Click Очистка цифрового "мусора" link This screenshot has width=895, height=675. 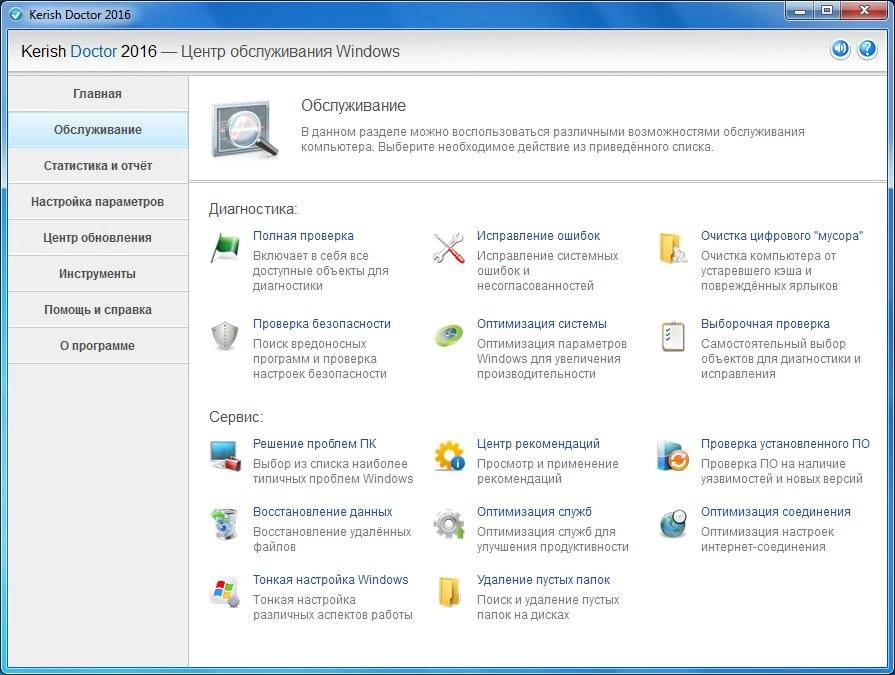pos(782,236)
